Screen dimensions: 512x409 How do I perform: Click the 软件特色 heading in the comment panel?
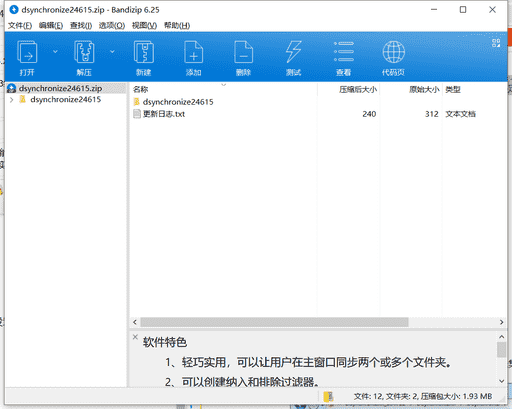(165, 342)
